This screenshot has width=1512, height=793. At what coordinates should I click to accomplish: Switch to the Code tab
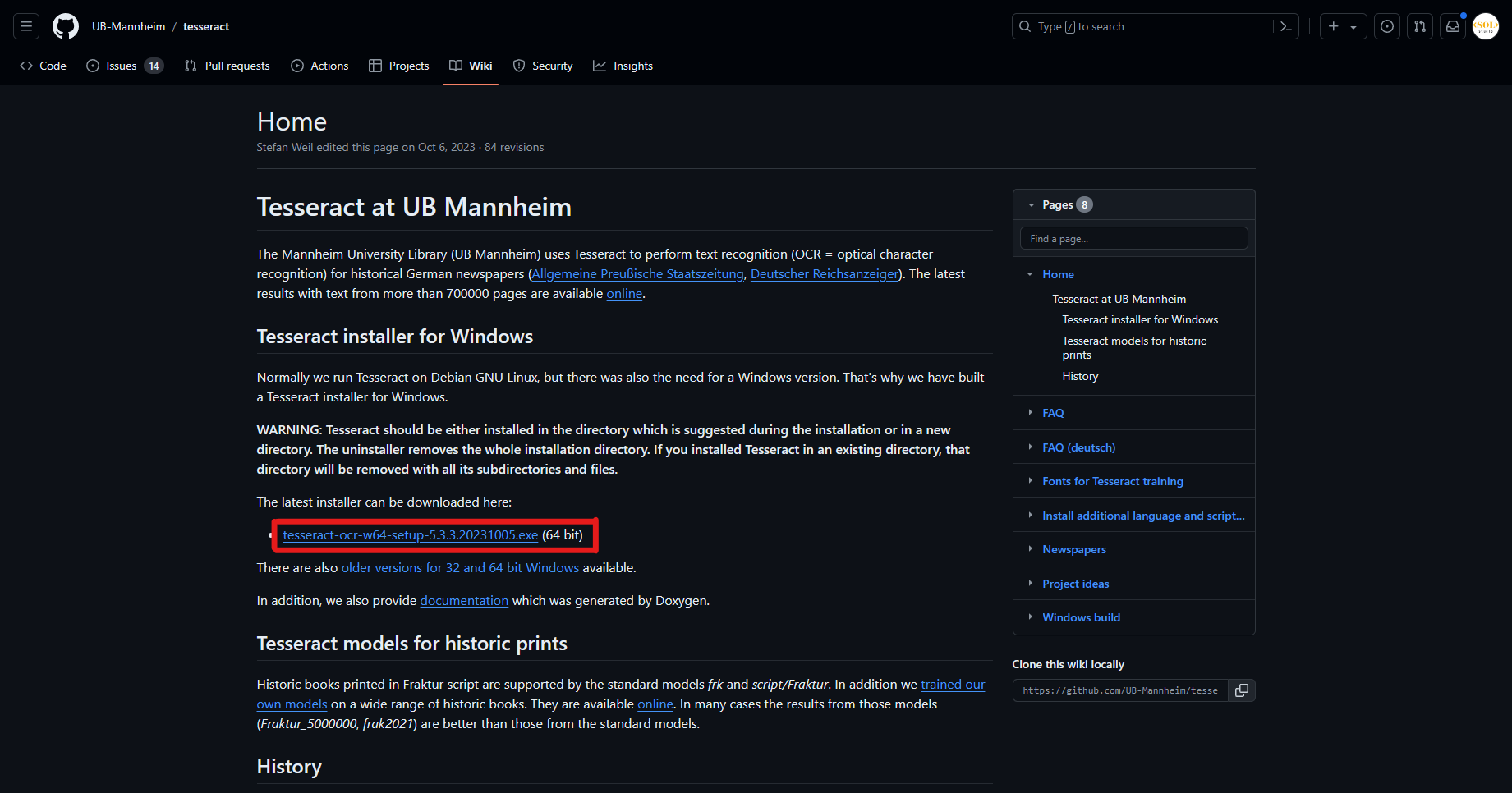(43, 66)
